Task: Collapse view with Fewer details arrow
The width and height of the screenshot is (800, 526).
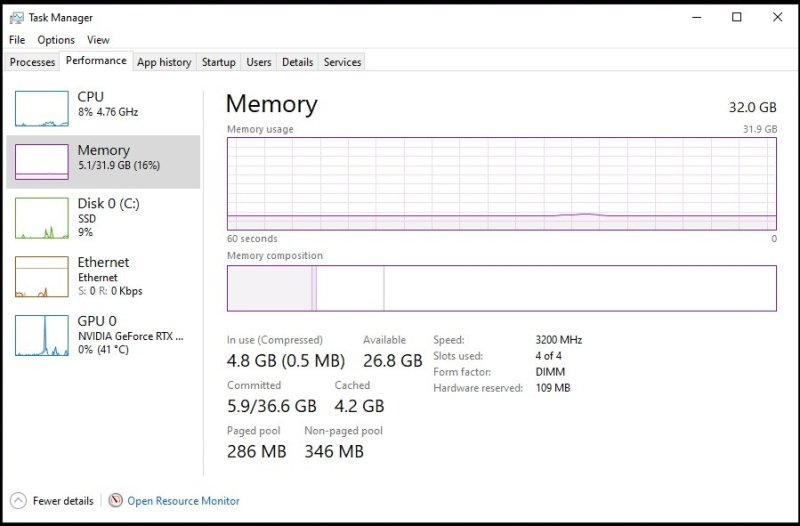Action: click(x=18, y=500)
